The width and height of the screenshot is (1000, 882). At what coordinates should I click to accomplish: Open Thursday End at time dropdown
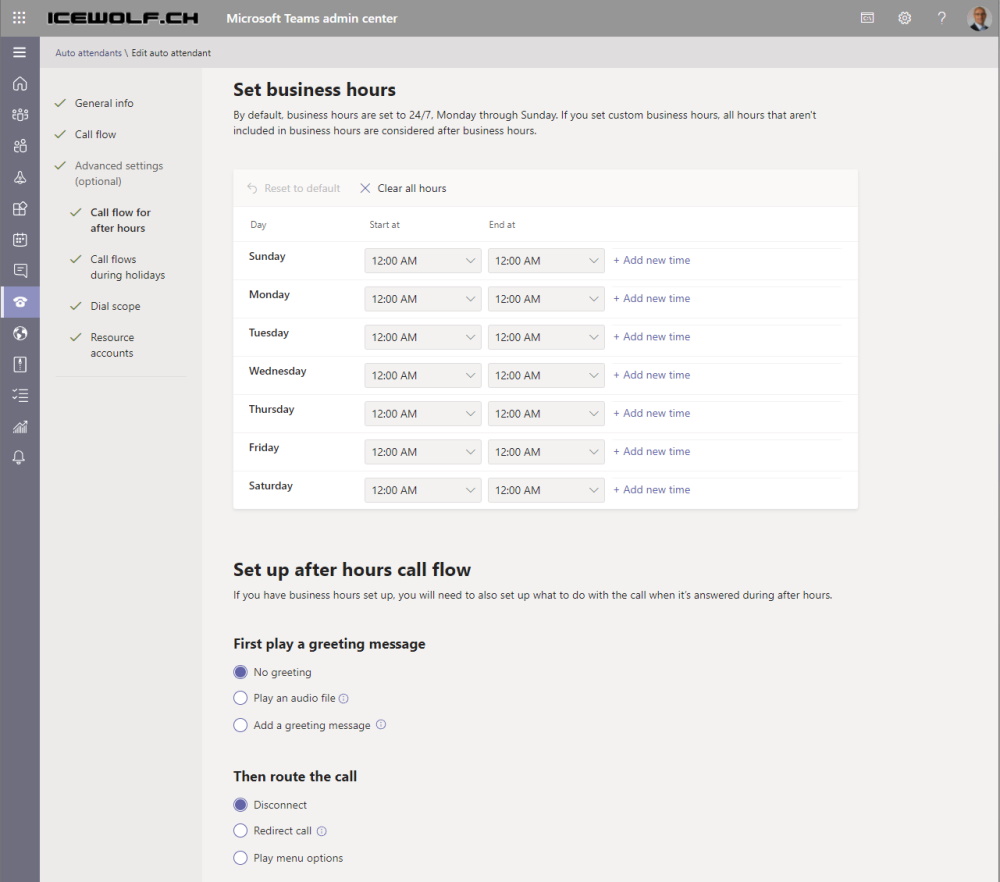tap(546, 414)
